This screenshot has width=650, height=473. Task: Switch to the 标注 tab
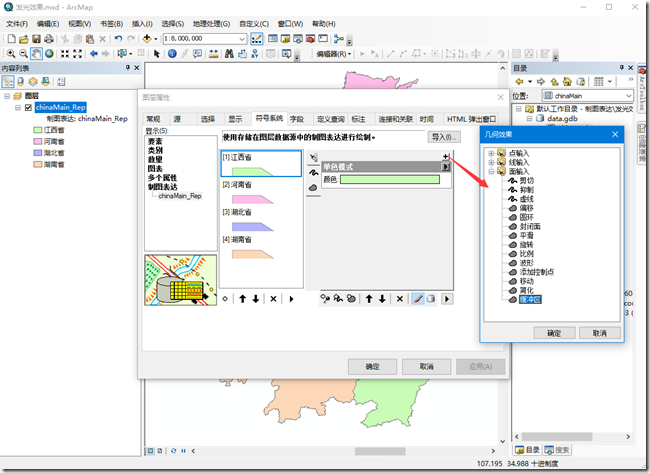point(358,119)
